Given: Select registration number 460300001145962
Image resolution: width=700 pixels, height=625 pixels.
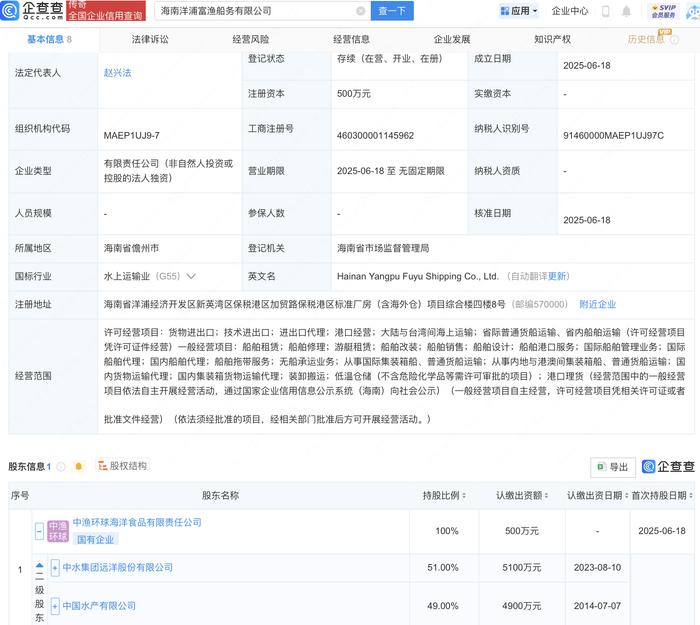Looking at the screenshot, I should [375, 136].
